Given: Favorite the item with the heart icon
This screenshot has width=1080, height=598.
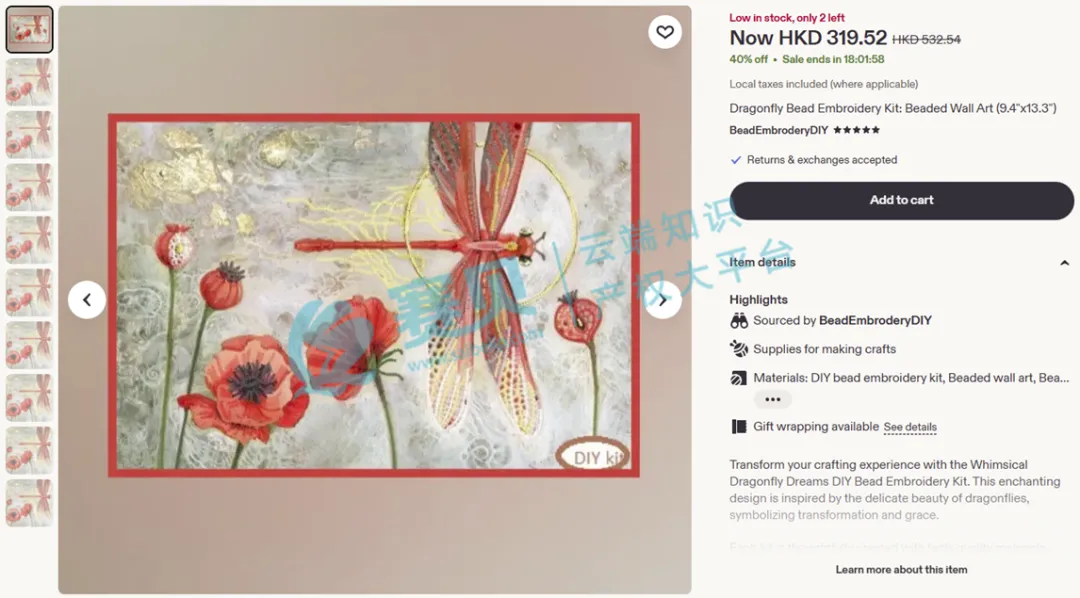Looking at the screenshot, I should pyautogui.click(x=665, y=32).
